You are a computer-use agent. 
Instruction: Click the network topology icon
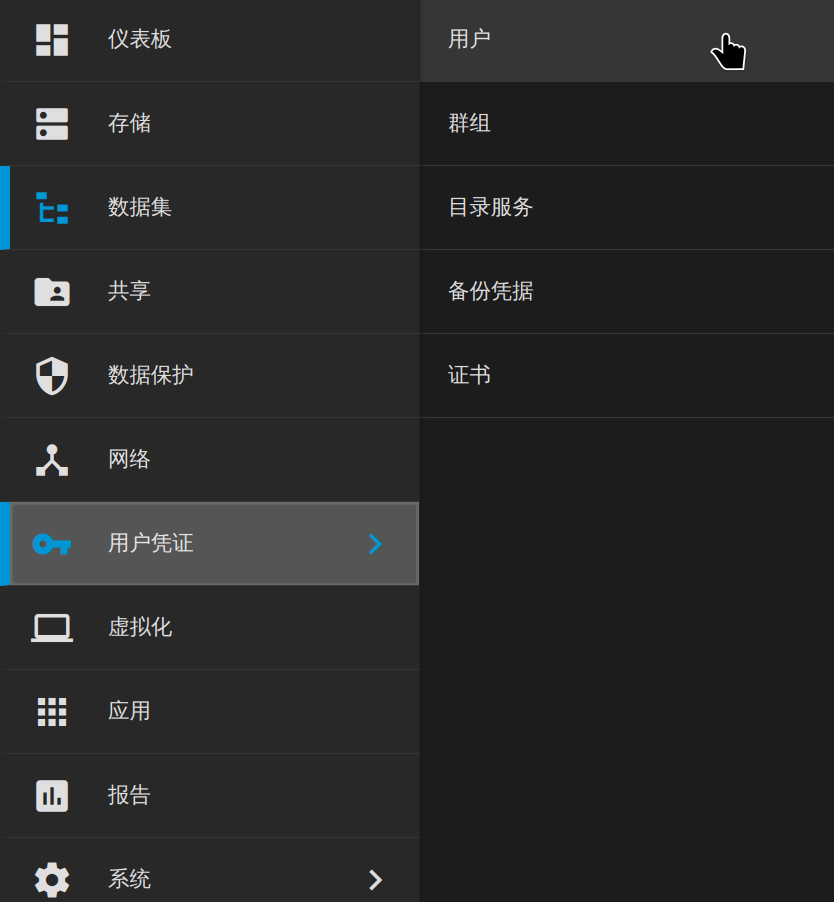click(x=52, y=460)
